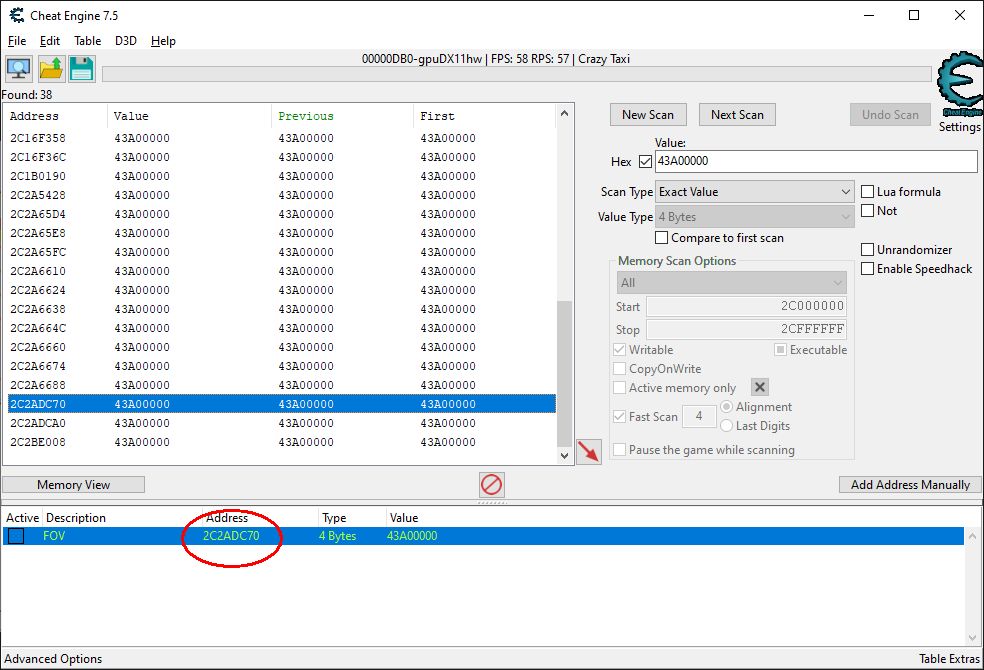Click the Stop address field
The image size is (984, 670).
[x=746, y=329]
